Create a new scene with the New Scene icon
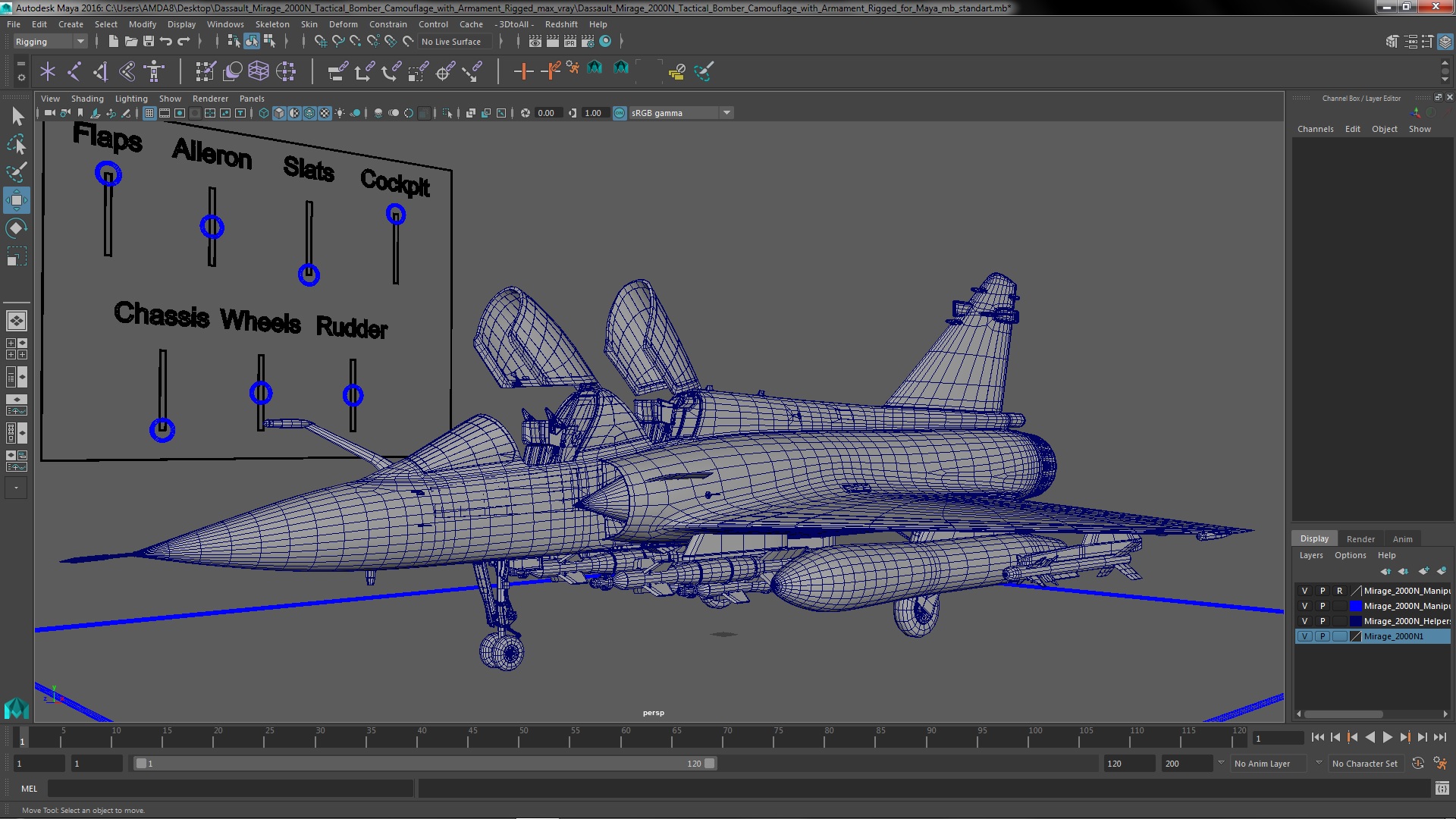1456x819 pixels. [x=114, y=42]
